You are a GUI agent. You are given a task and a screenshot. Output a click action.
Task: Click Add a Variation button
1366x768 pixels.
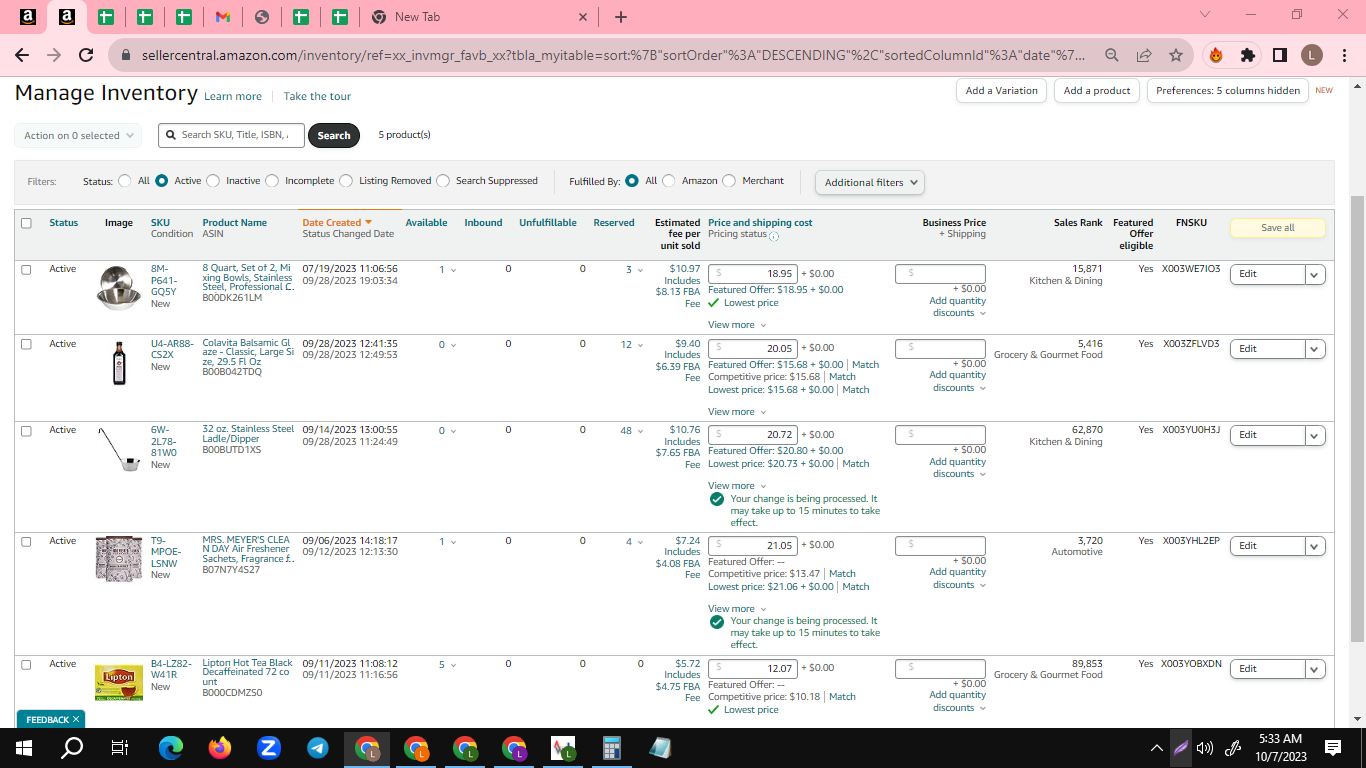pyautogui.click(x=1002, y=90)
